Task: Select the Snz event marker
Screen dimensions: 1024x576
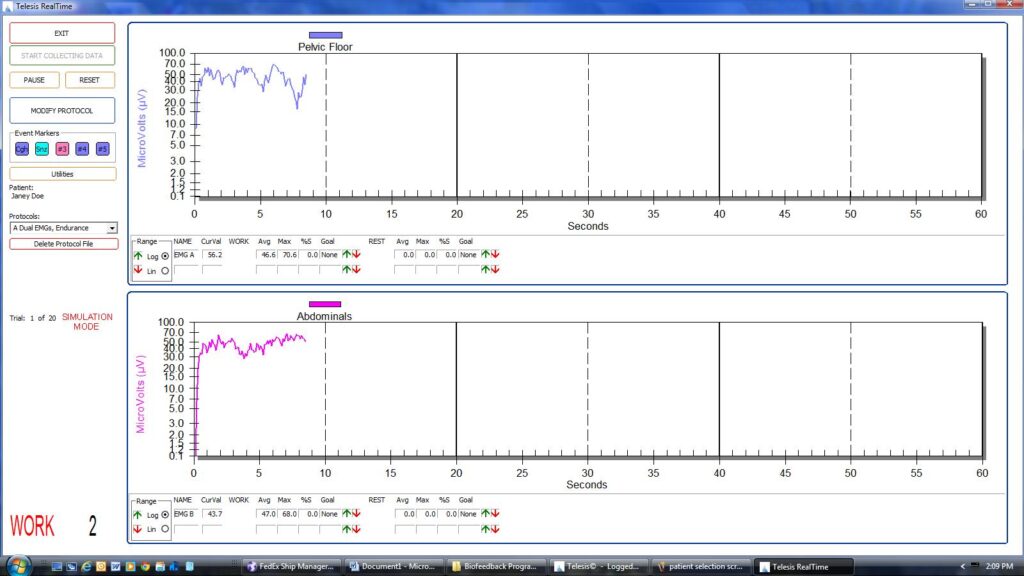Action: [x=41, y=148]
